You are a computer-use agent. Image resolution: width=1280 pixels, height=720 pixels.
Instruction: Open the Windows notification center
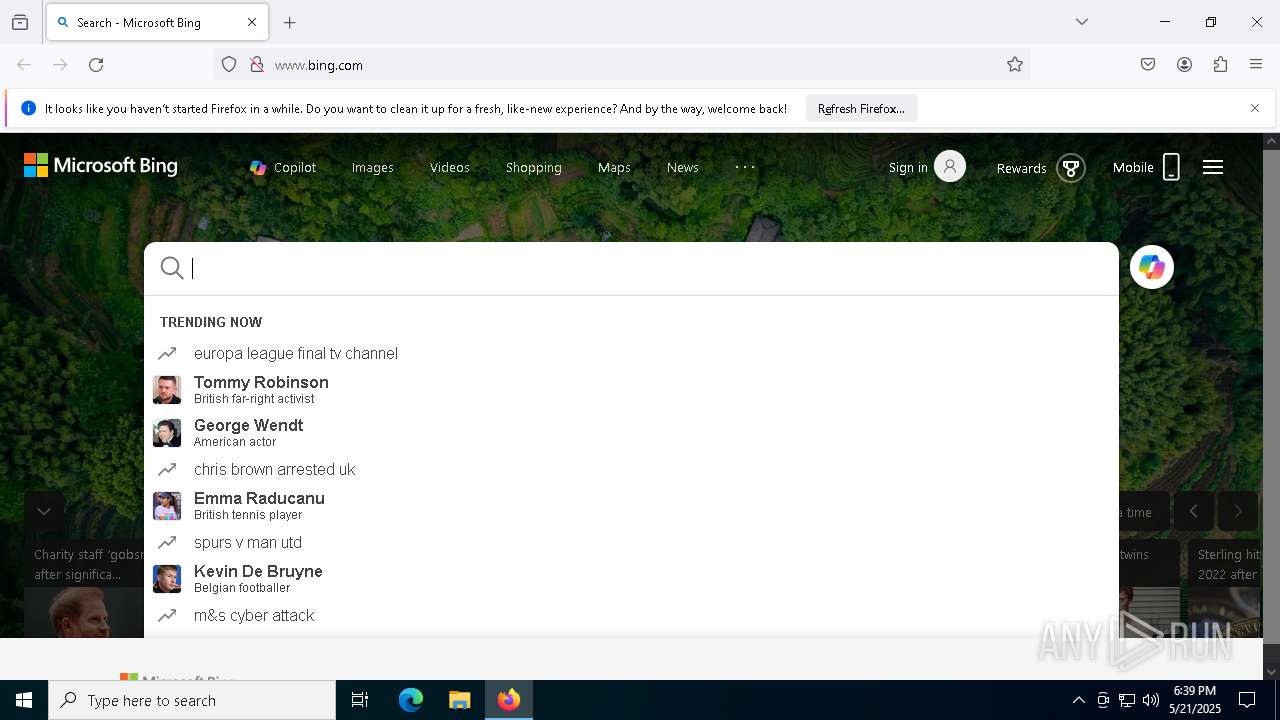(1247, 700)
